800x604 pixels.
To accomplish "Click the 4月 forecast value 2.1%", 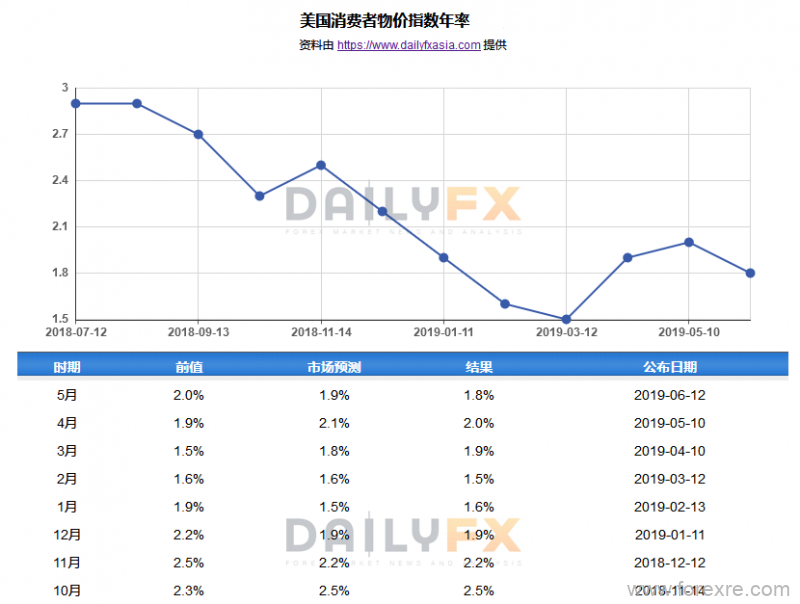I will pyautogui.click(x=334, y=423).
